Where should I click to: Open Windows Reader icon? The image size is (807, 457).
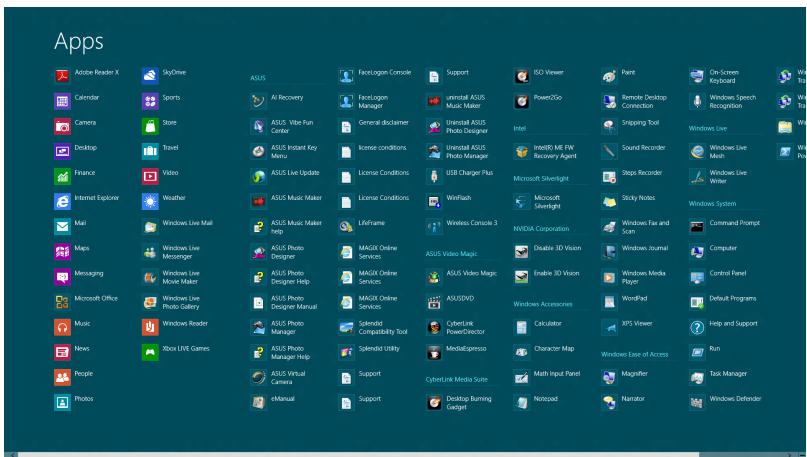coord(150,327)
